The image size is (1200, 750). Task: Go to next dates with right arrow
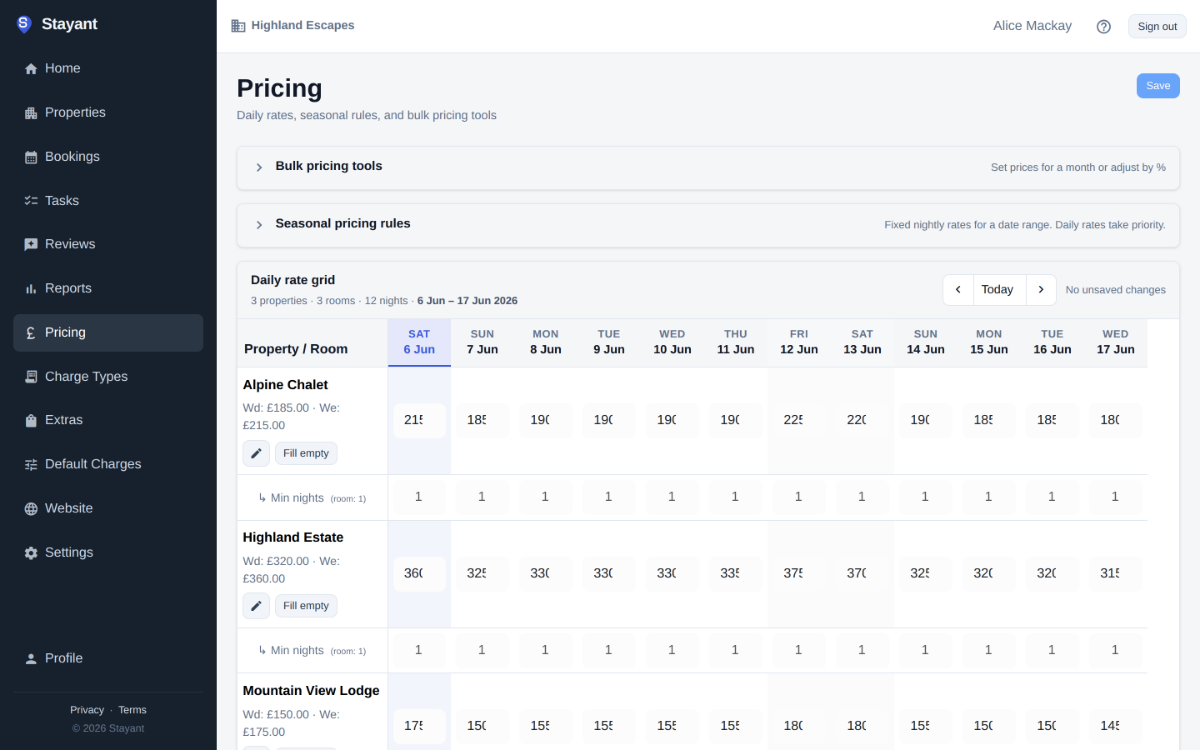[x=1041, y=290]
